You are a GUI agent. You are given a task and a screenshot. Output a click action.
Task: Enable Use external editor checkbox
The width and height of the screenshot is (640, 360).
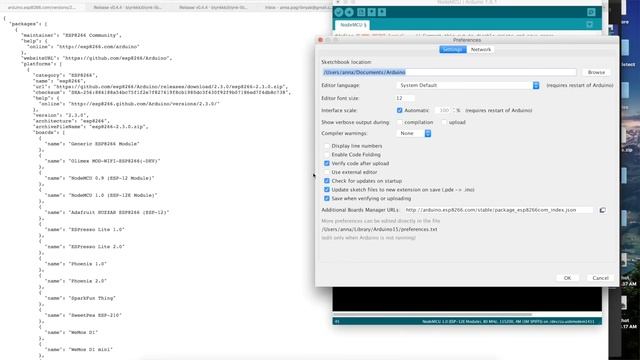click(x=327, y=172)
